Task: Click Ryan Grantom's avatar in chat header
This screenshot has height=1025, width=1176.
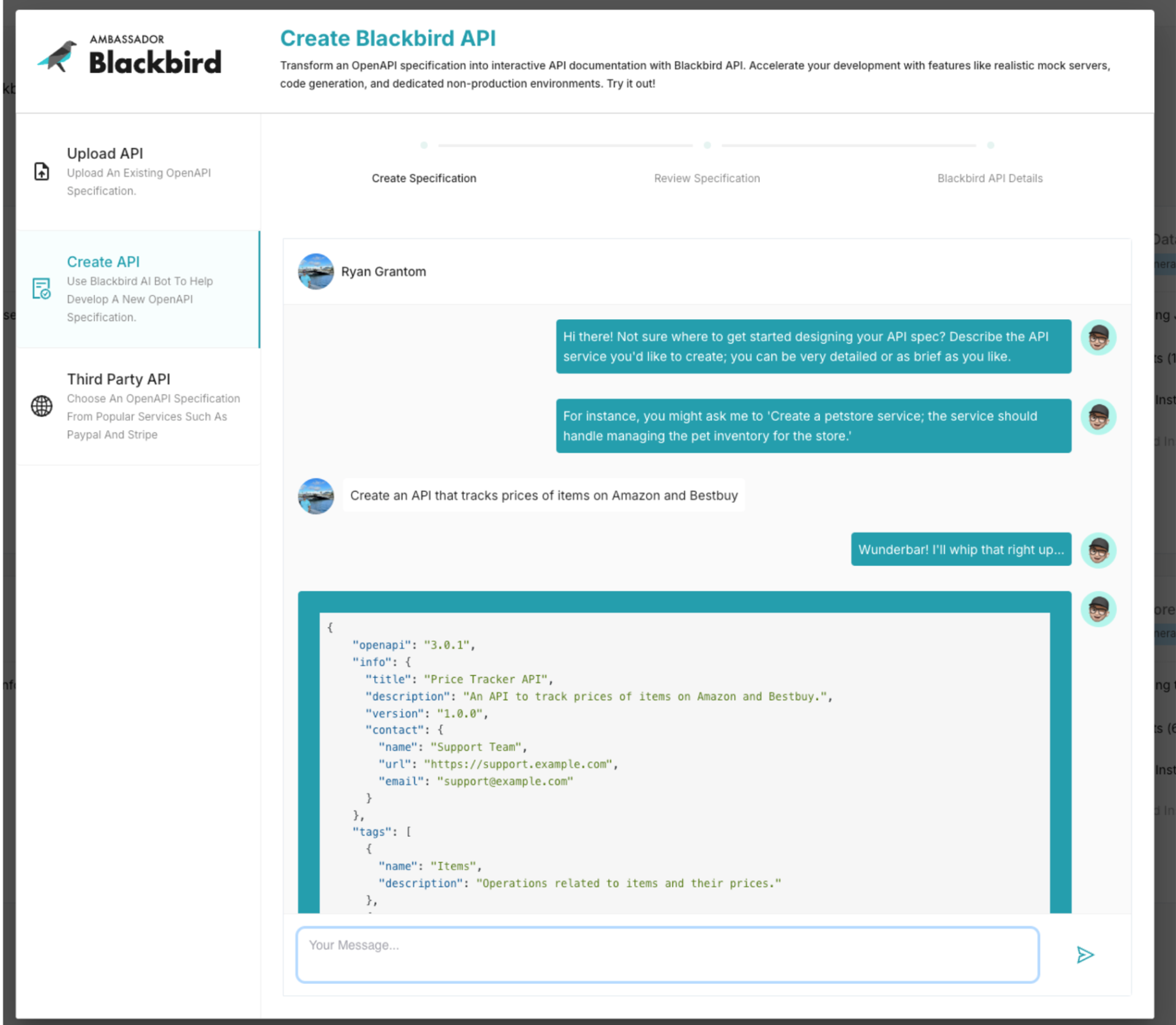Action: 316,271
